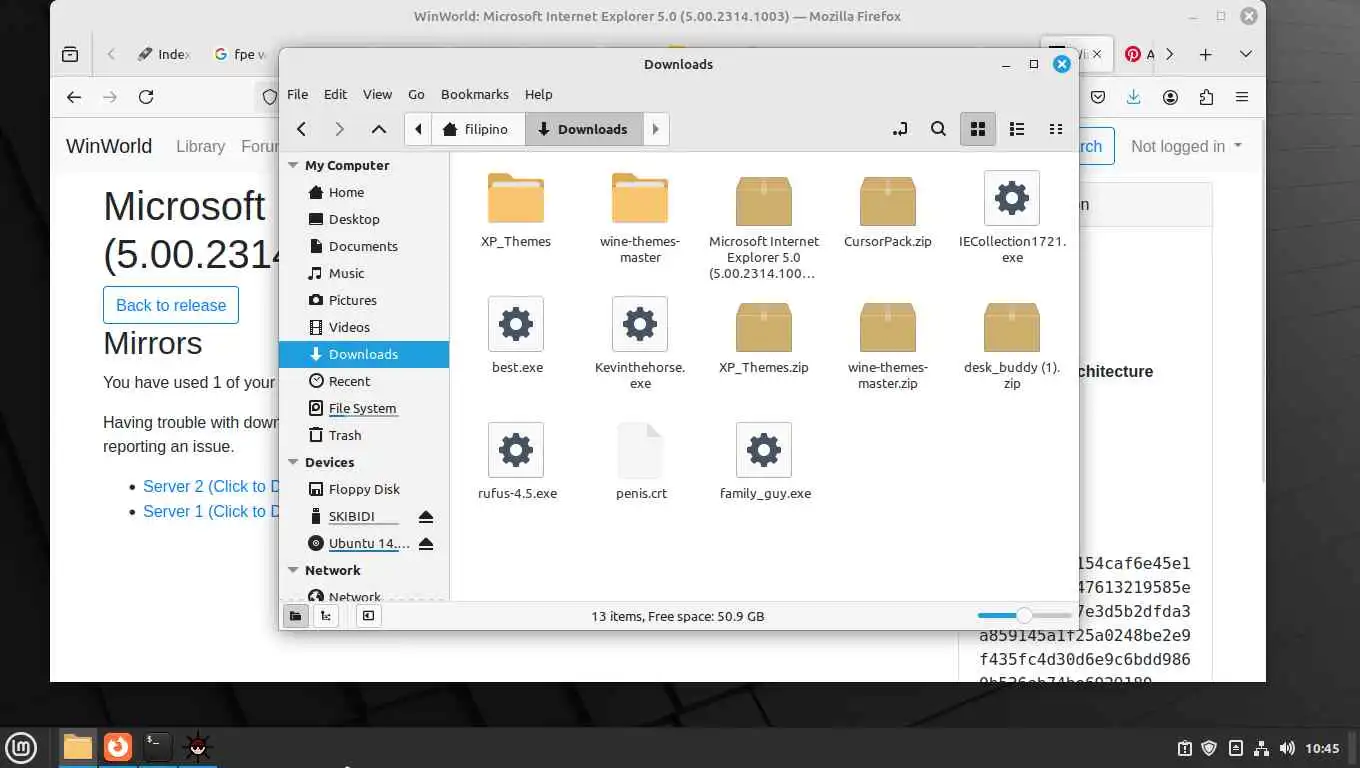
Task: Open the Server 2 mirror link
Action: [x=211, y=486]
